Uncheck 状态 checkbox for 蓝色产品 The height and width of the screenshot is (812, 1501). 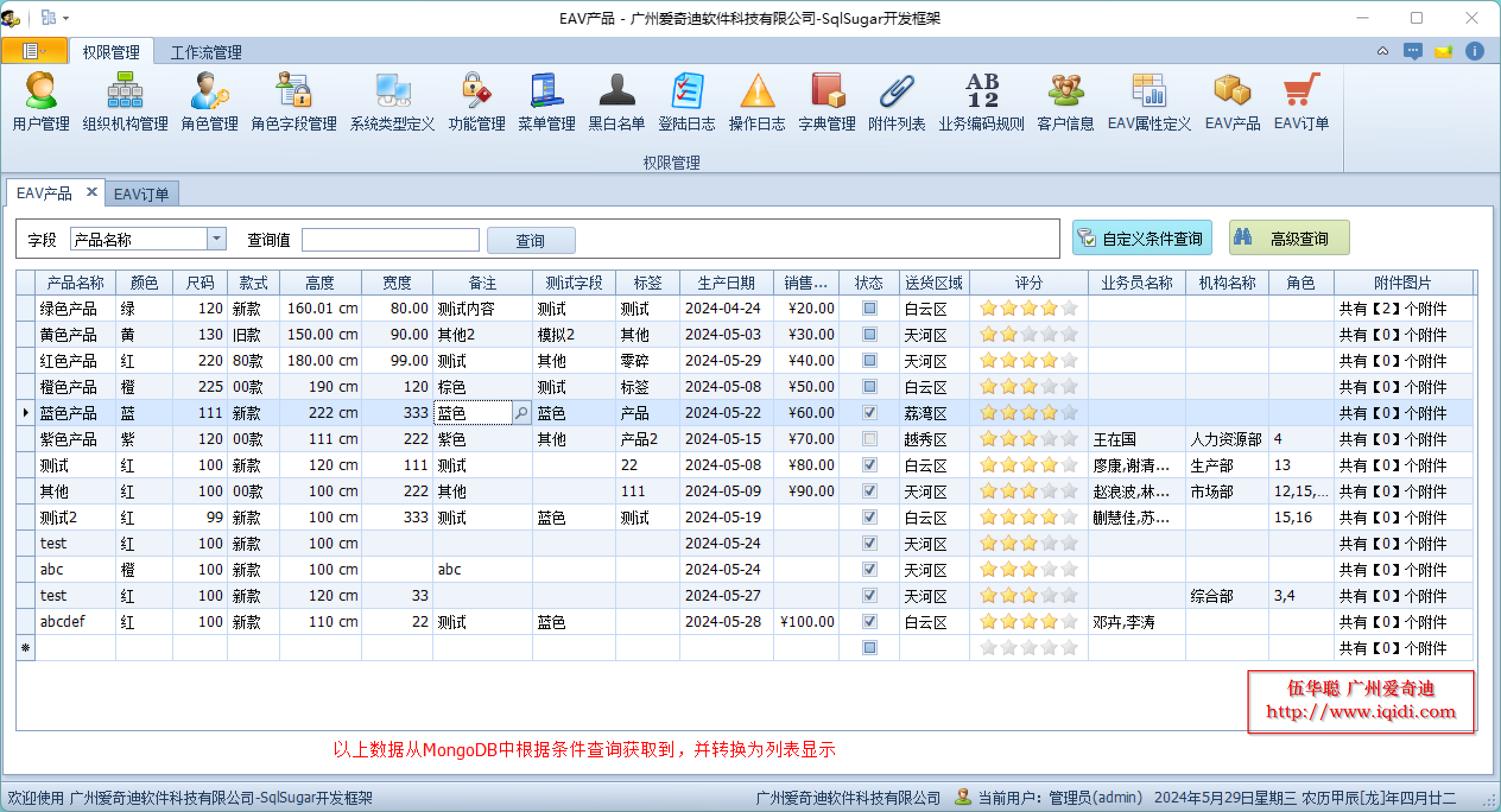870,413
